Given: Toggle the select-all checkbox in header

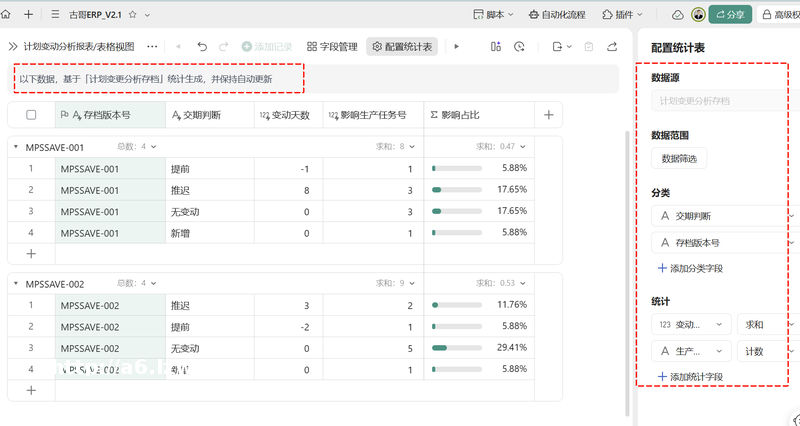Looking at the screenshot, I should pyautogui.click(x=31, y=115).
